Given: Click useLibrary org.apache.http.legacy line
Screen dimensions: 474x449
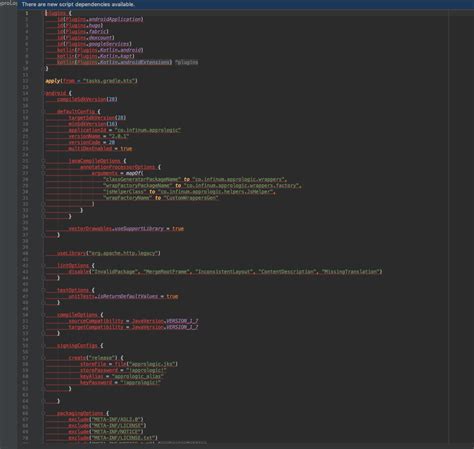Looking at the screenshot, I should pyautogui.click(x=109, y=253).
